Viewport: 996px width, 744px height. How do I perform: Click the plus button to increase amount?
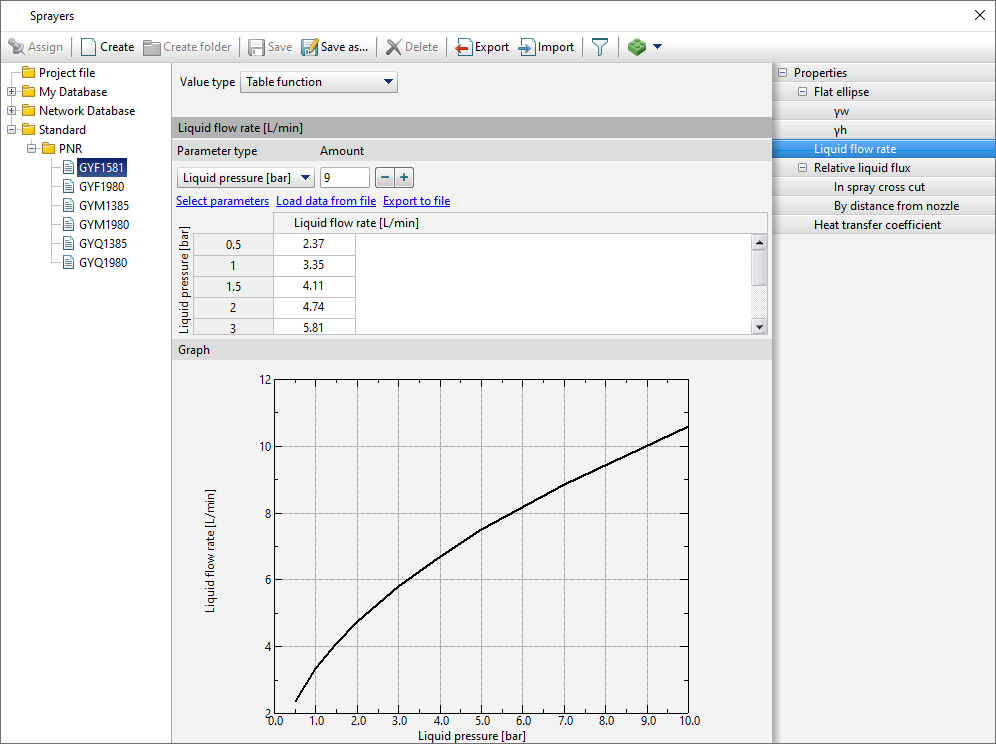(404, 178)
